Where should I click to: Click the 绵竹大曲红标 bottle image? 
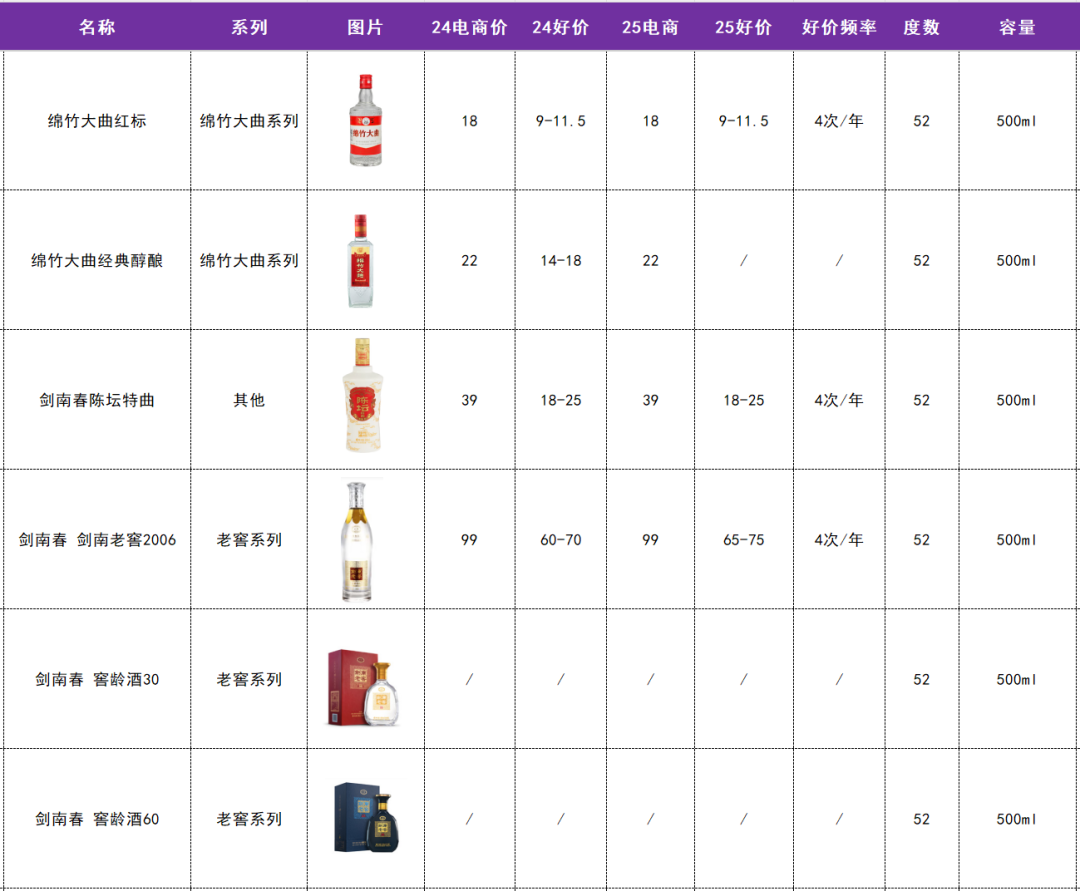365,120
